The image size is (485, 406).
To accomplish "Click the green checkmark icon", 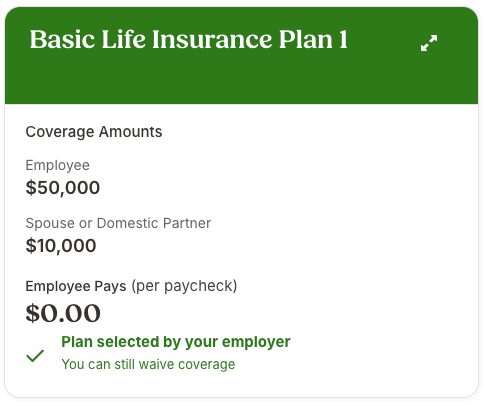I will pos(35,355).
